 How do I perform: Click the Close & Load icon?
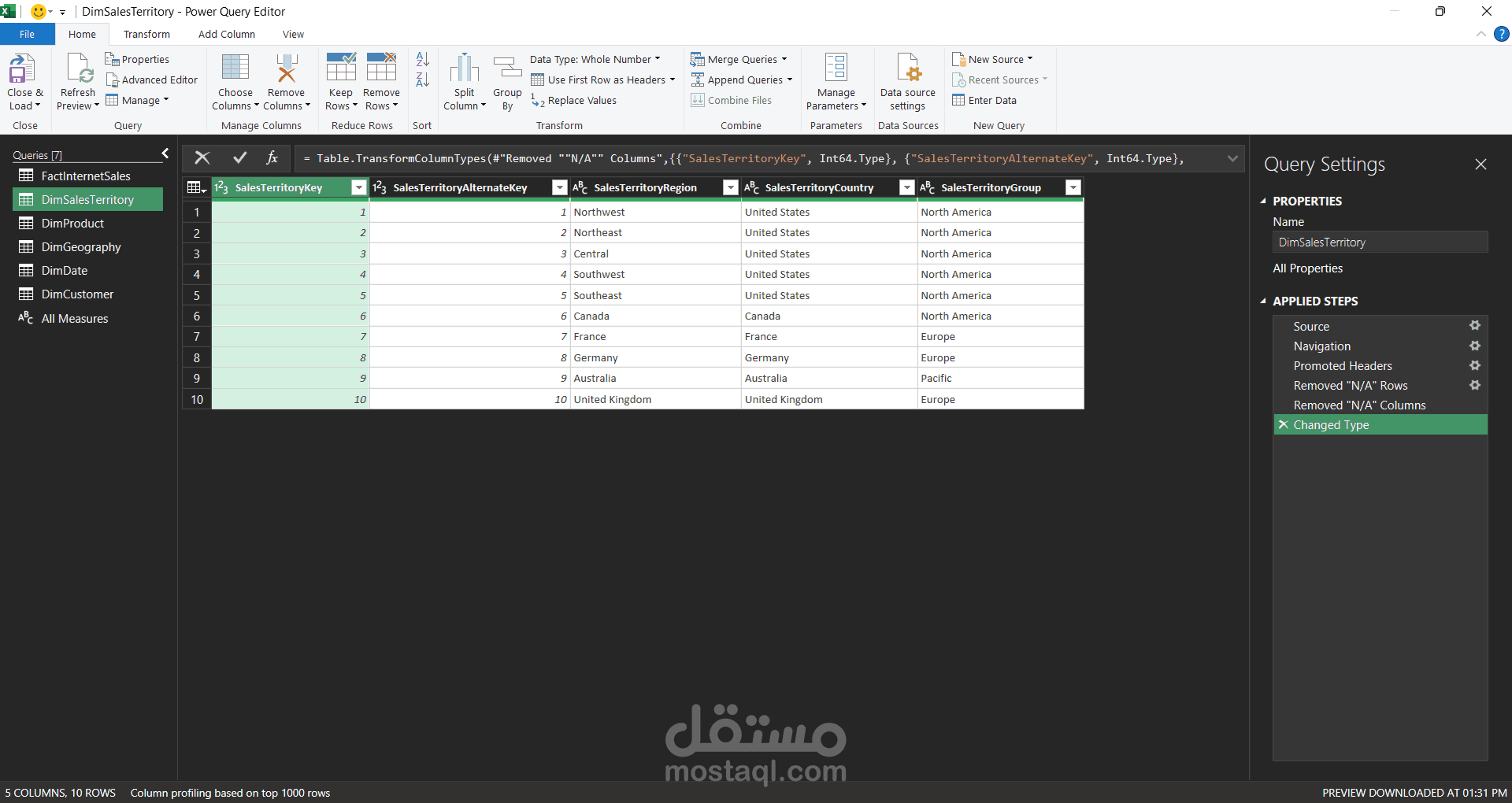pyautogui.click(x=22, y=68)
